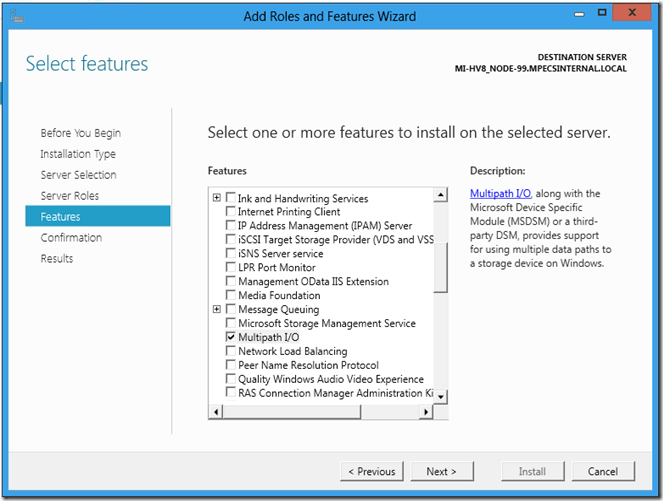Expand the Message Queuing feature node

[x=217, y=310]
